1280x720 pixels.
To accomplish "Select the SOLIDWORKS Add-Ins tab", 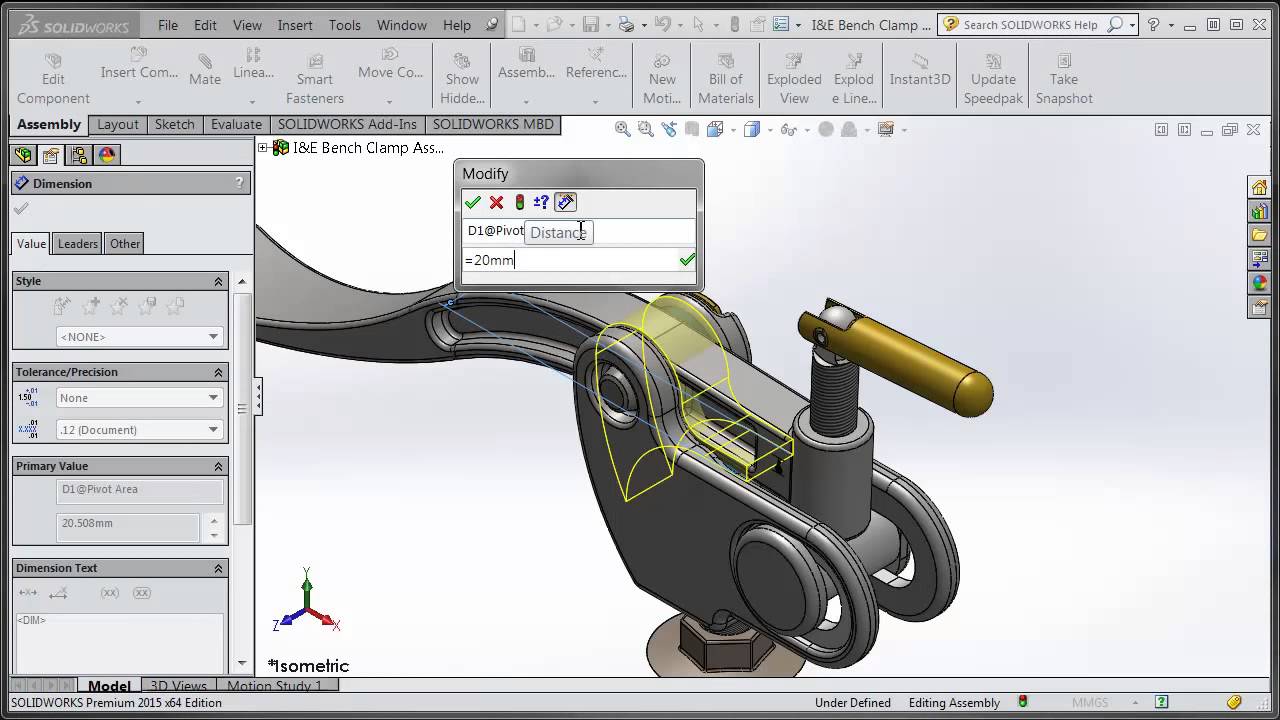I will [x=348, y=125].
